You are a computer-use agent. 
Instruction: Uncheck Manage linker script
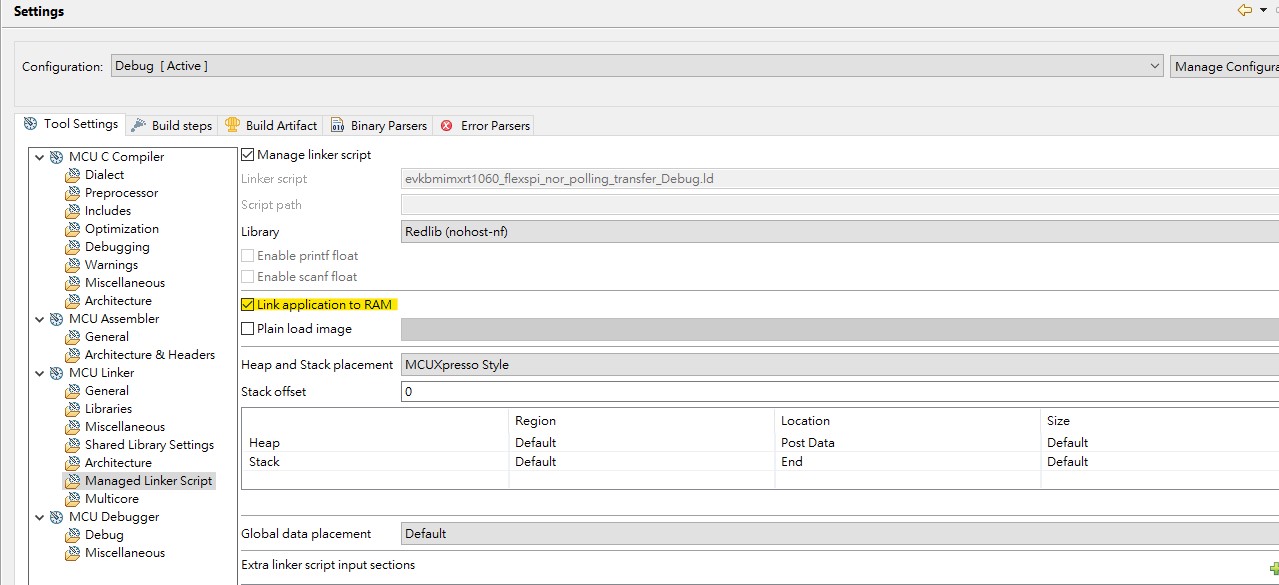pyautogui.click(x=246, y=154)
